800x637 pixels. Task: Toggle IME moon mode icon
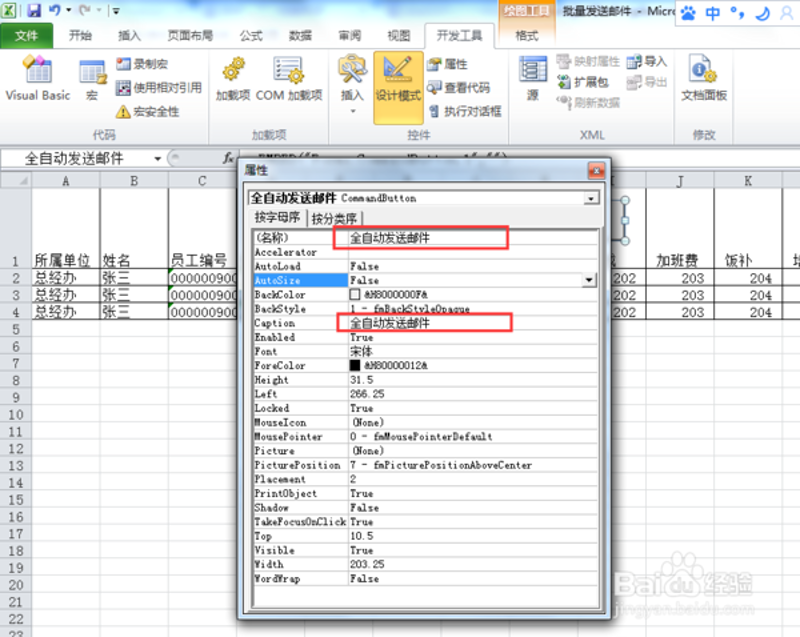[762, 13]
